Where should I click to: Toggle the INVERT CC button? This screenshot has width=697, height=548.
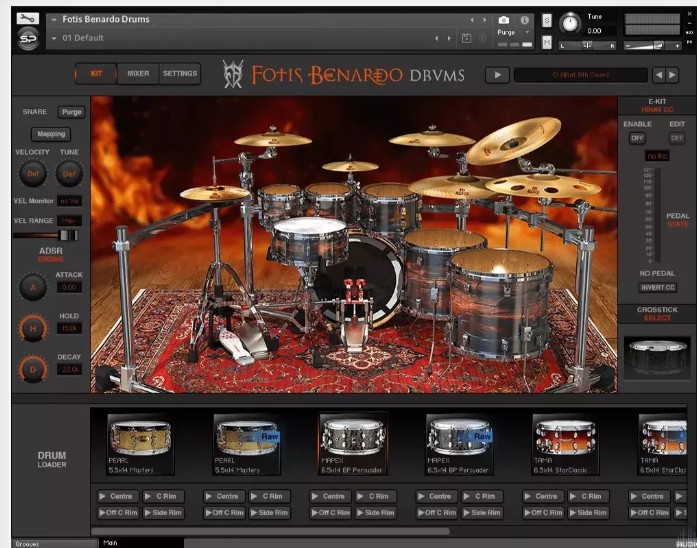pyautogui.click(x=658, y=288)
